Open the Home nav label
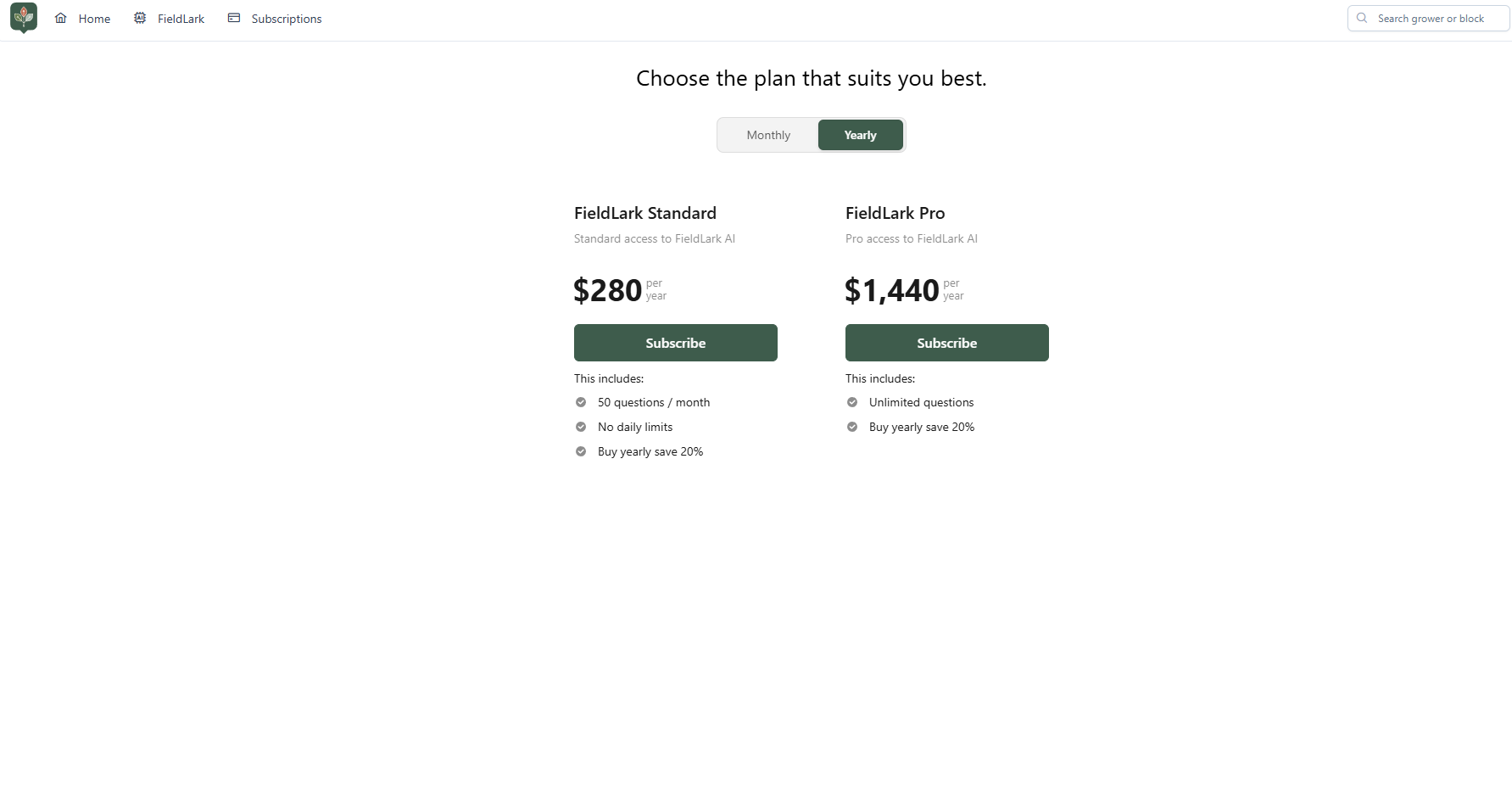 click(x=94, y=19)
